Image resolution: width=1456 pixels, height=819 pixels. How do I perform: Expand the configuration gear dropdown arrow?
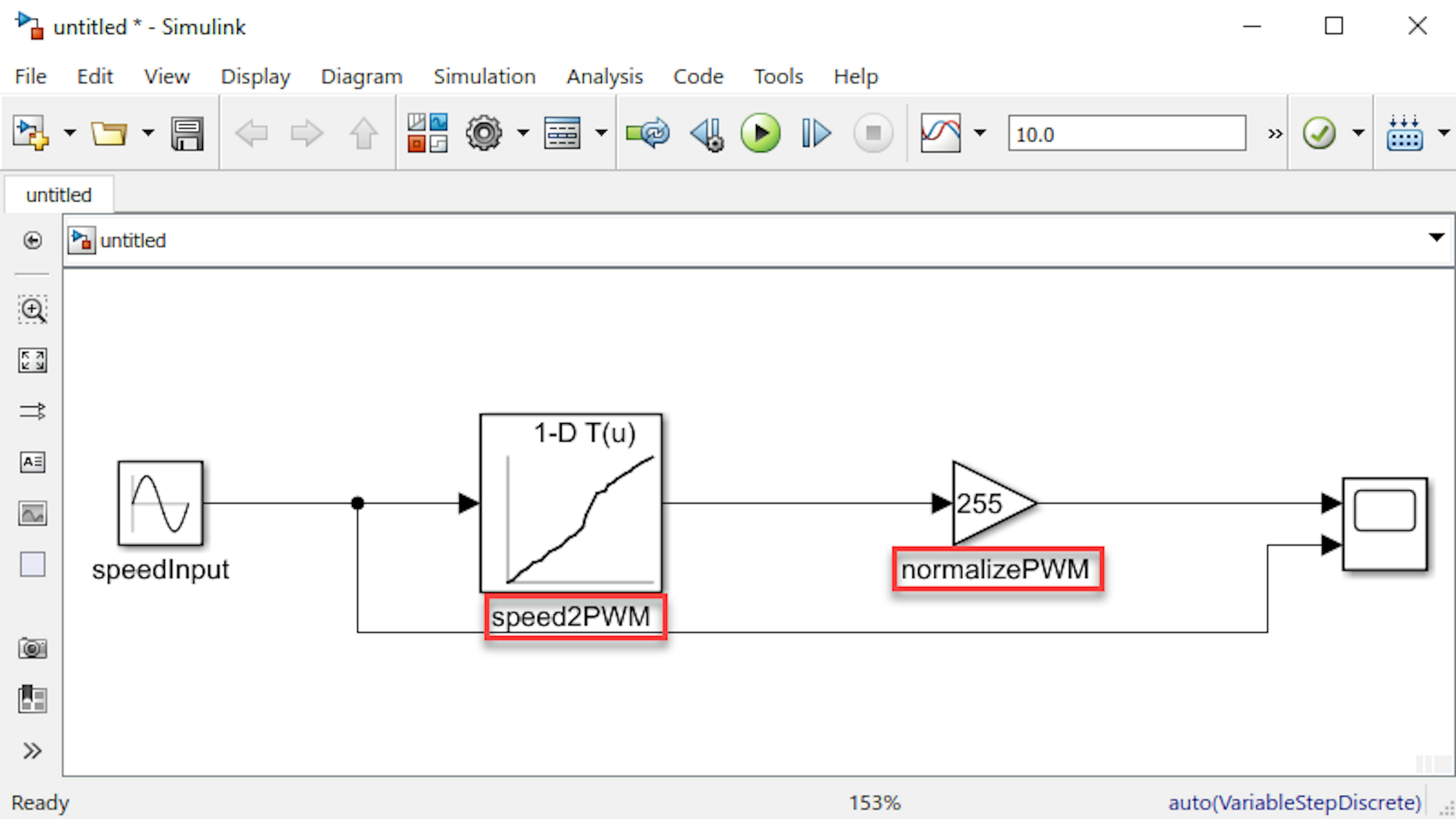pos(523,133)
